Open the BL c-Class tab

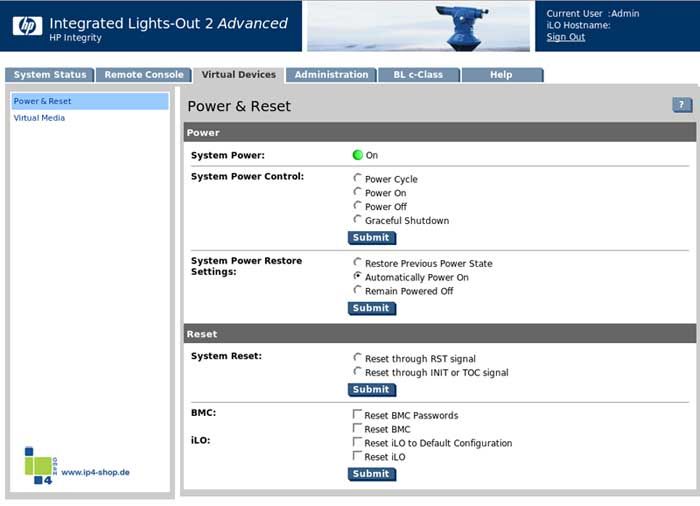(418, 75)
